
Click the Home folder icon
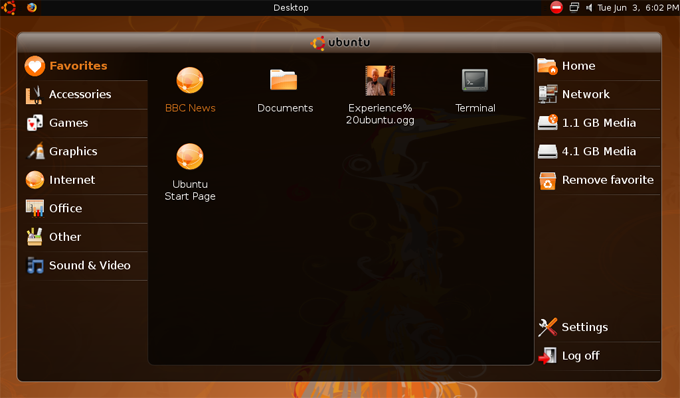547,66
